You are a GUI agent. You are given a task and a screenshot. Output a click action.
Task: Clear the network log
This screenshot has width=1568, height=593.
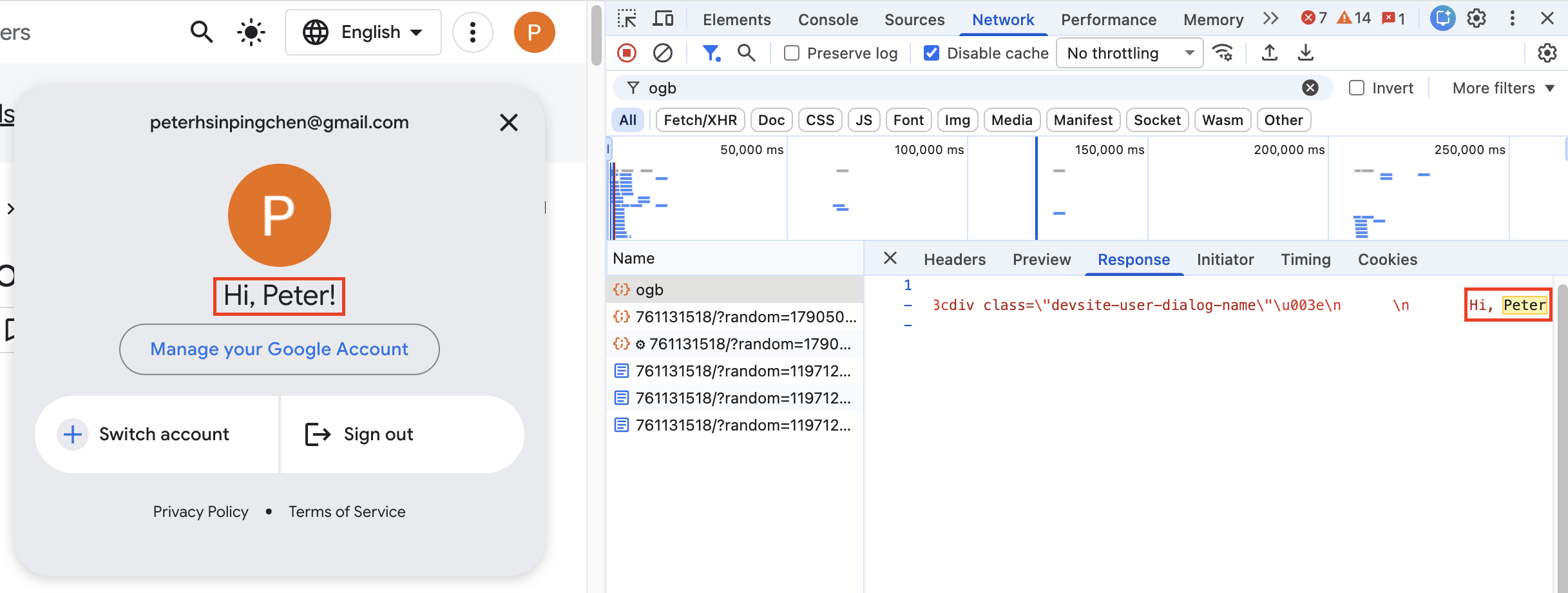[662, 53]
